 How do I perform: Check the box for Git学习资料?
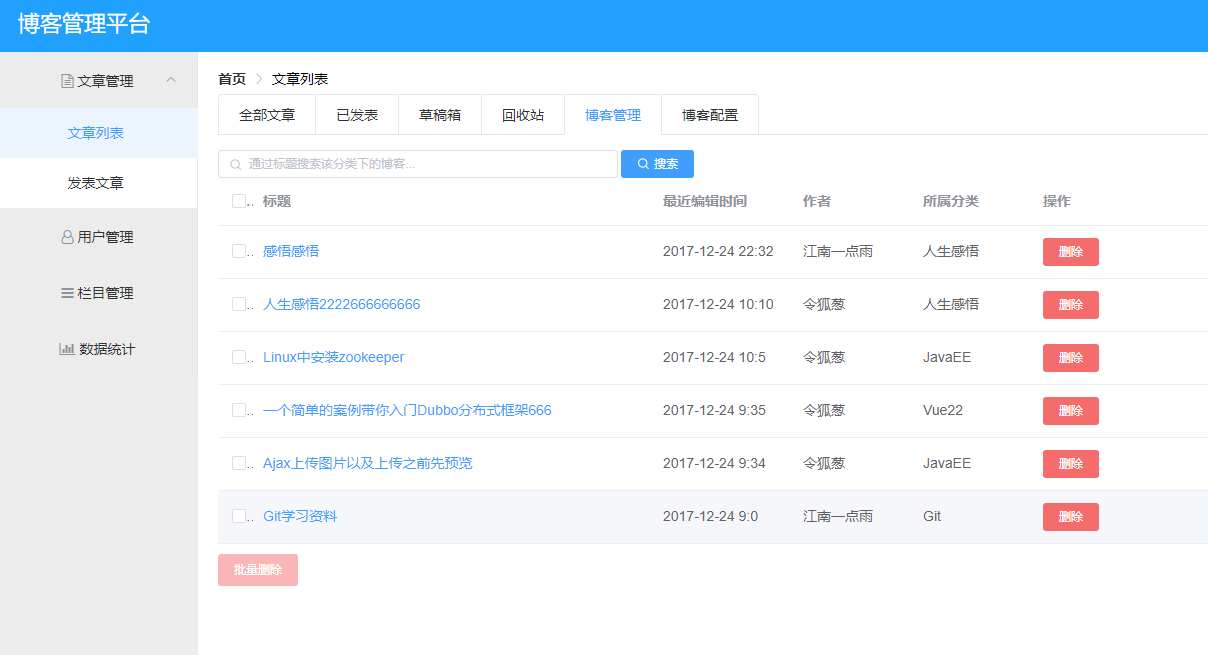239,516
